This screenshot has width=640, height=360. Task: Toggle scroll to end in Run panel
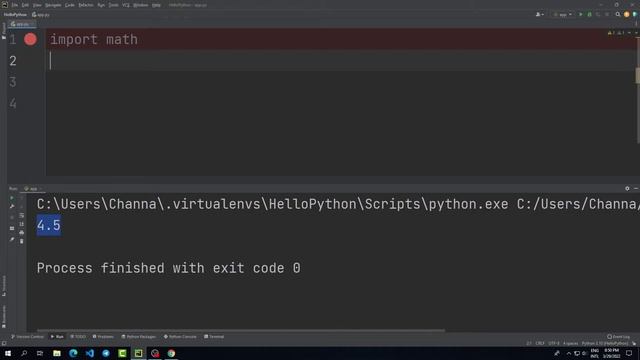coord(22,224)
